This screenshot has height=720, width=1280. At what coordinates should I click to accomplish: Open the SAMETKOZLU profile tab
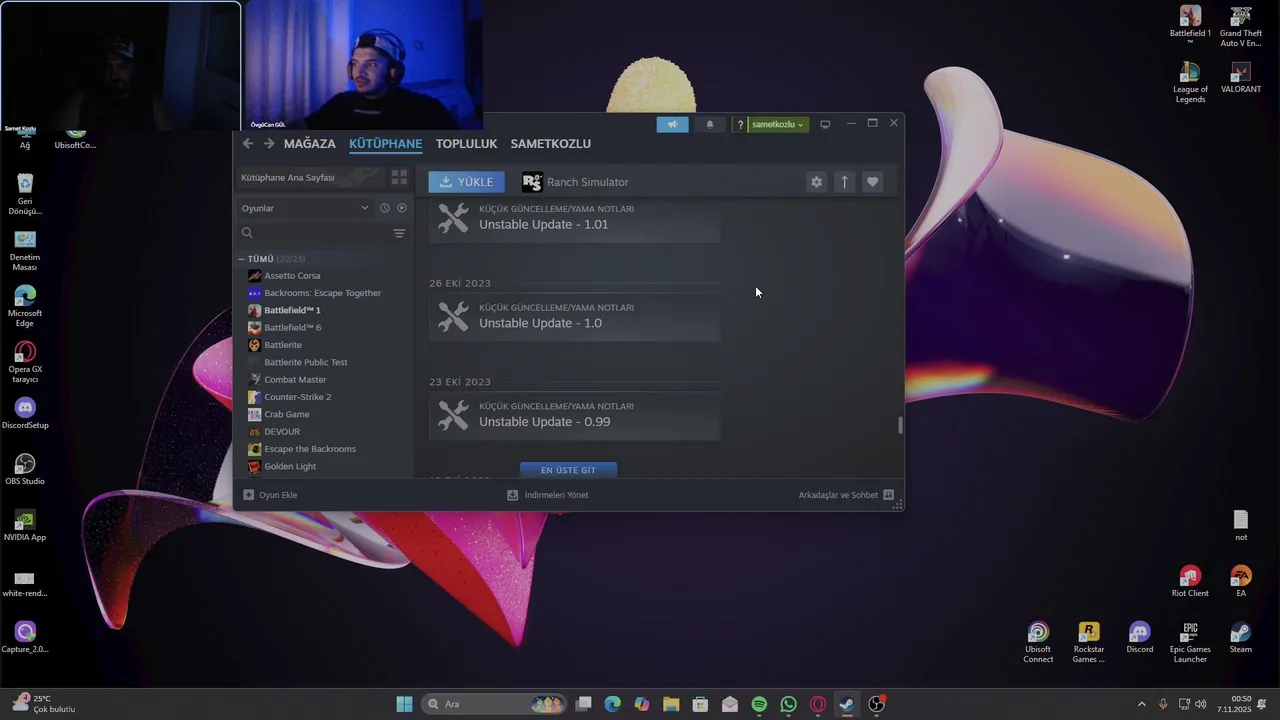tap(550, 143)
